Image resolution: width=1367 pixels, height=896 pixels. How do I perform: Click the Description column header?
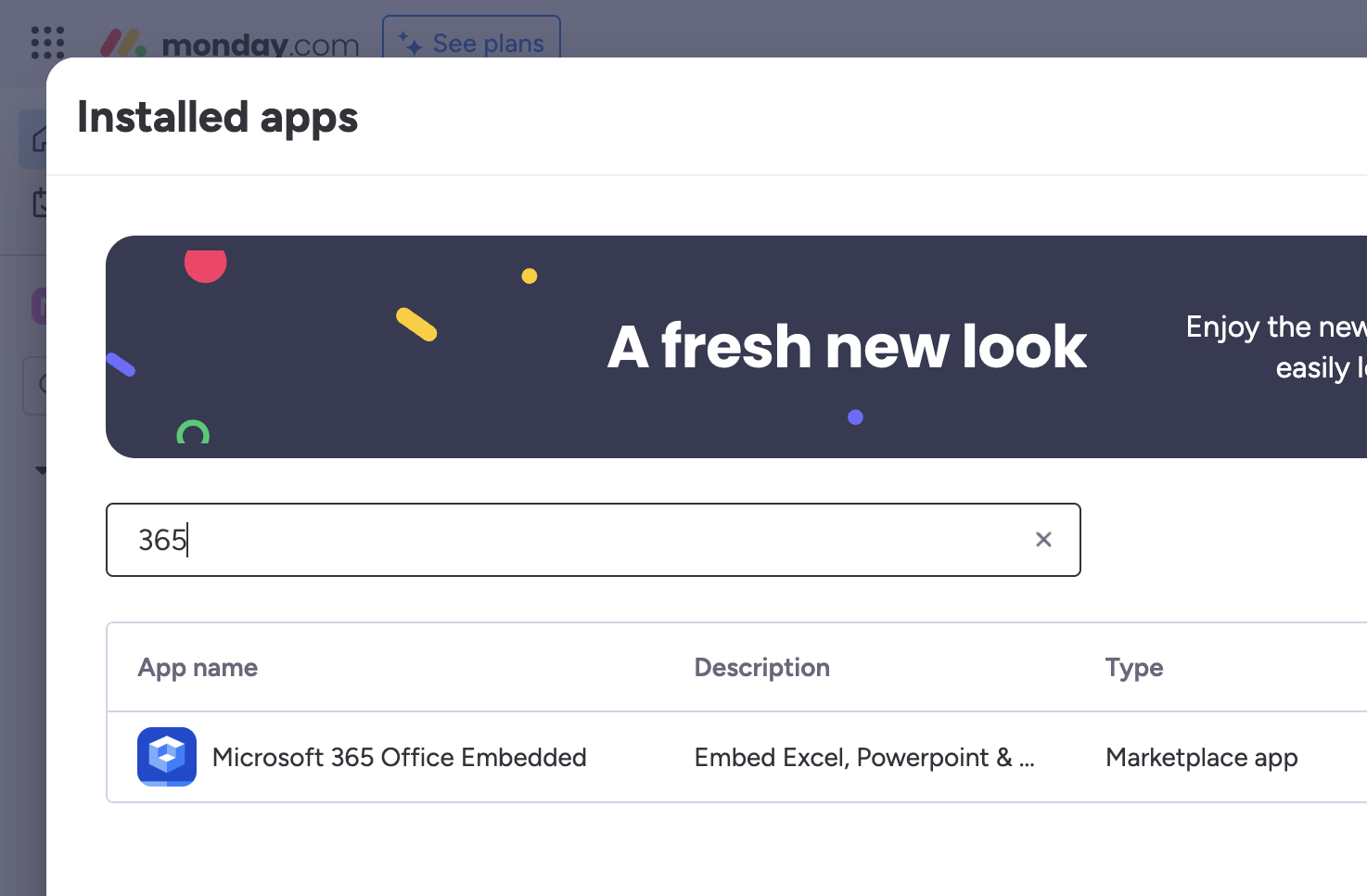[761, 667]
